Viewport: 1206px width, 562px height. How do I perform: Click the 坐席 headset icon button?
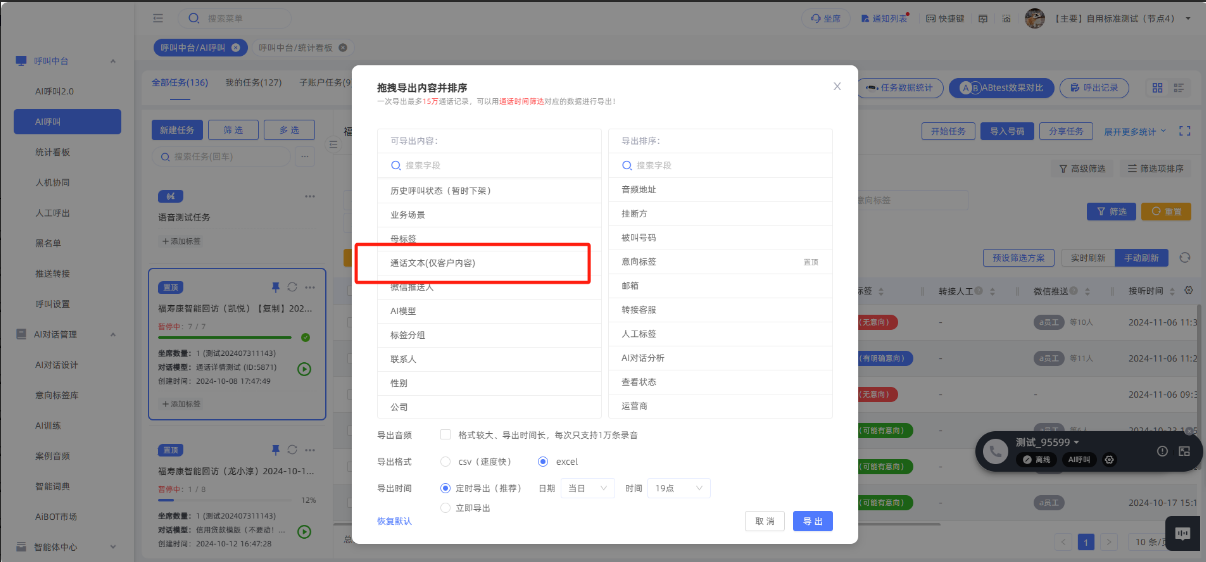coord(826,18)
